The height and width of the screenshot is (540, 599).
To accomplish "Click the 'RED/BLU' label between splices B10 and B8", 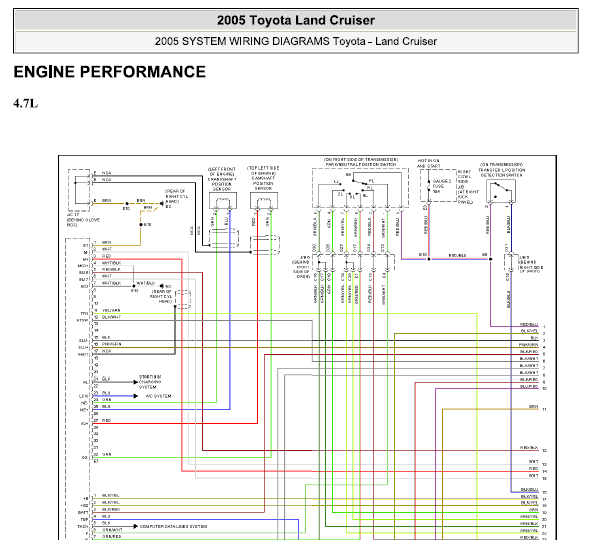I will click(457, 255).
